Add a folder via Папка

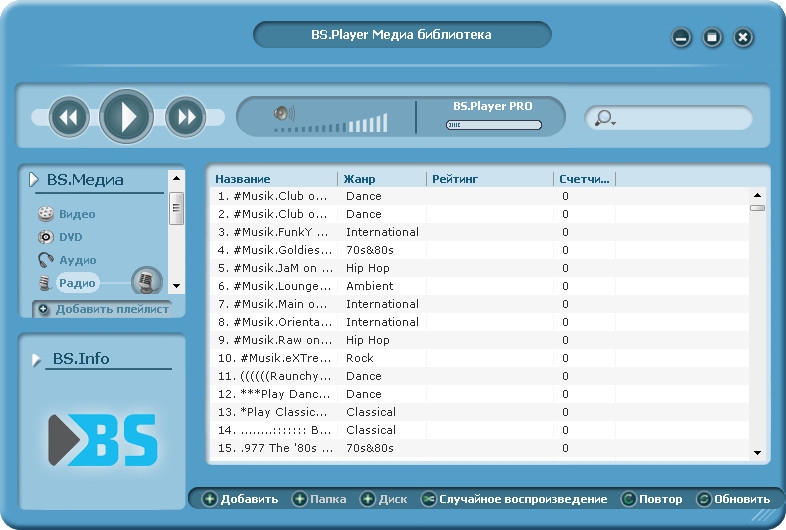pos(328,499)
